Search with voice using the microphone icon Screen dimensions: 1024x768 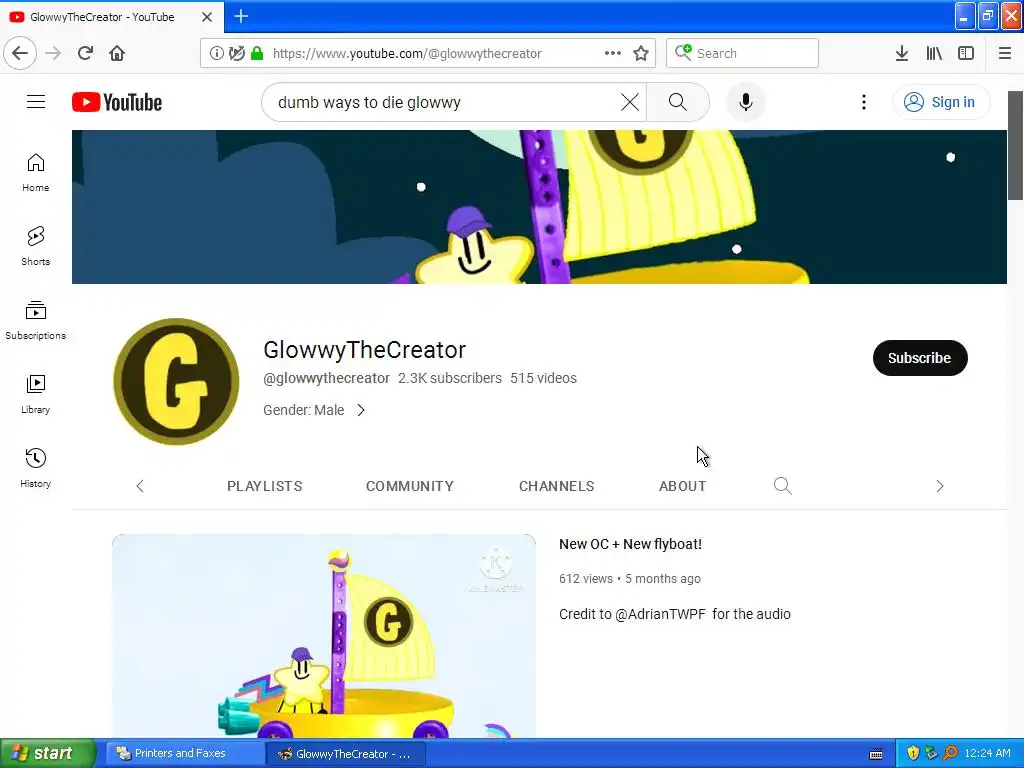[x=746, y=102]
